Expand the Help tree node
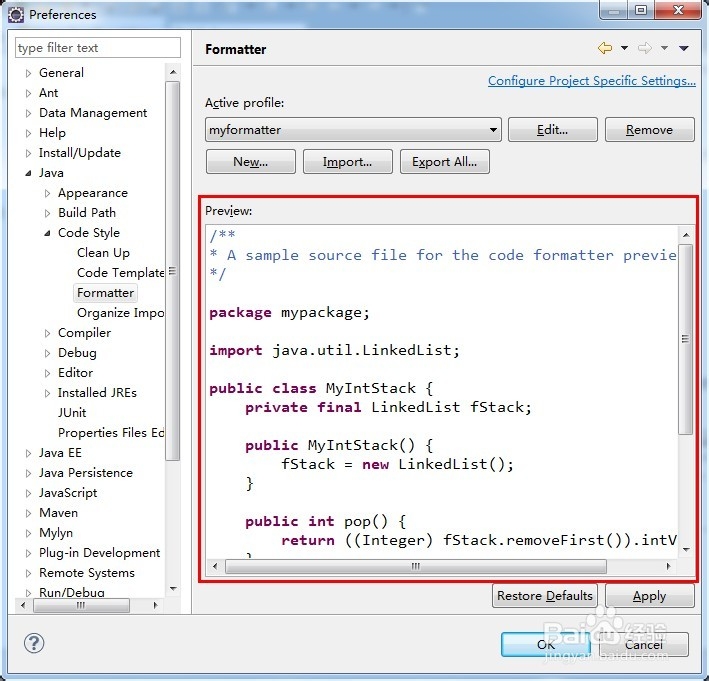The image size is (709, 681). coord(28,133)
